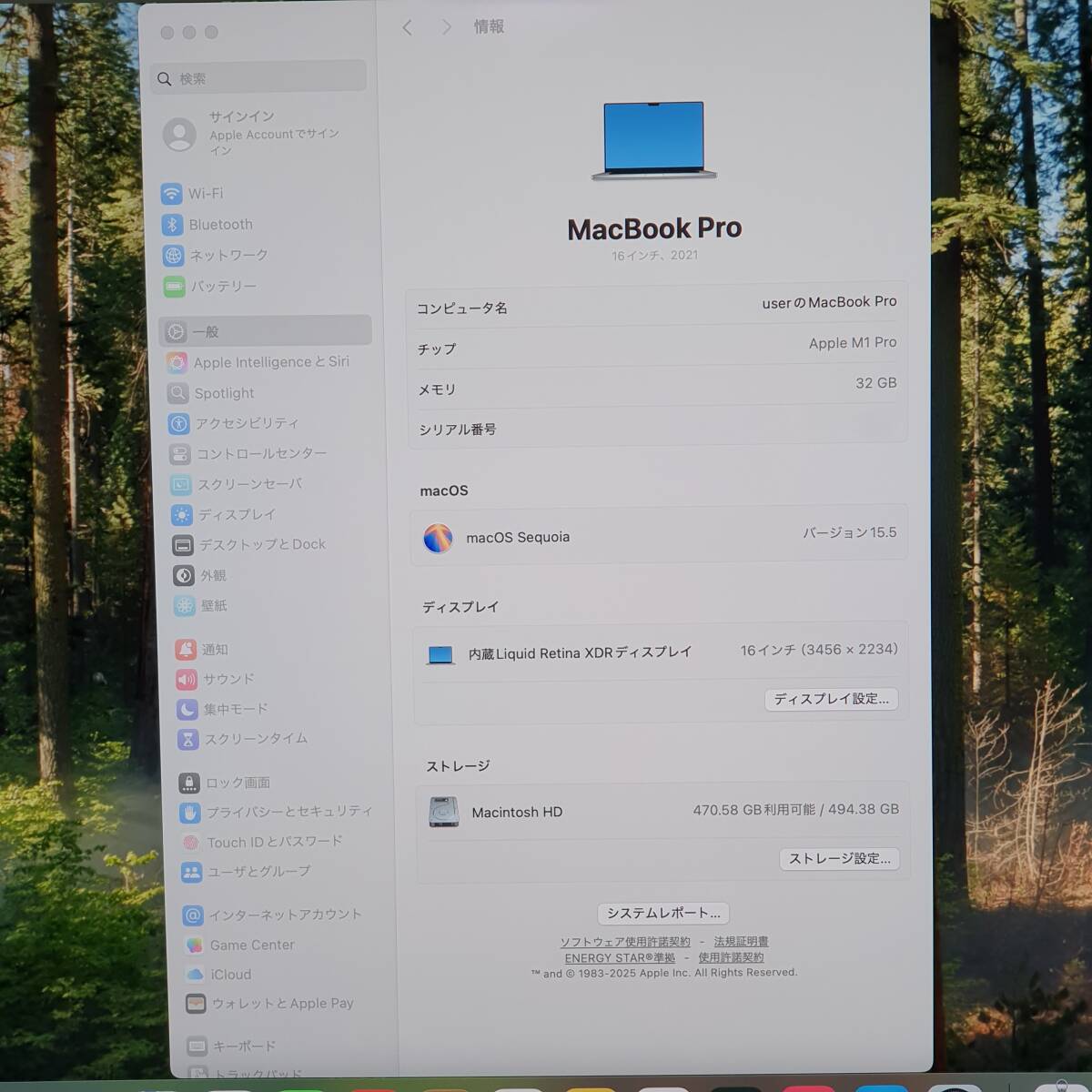Click the メモリ value 32 GB
Viewport: 1092px width, 1092px height.
point(875,383)
